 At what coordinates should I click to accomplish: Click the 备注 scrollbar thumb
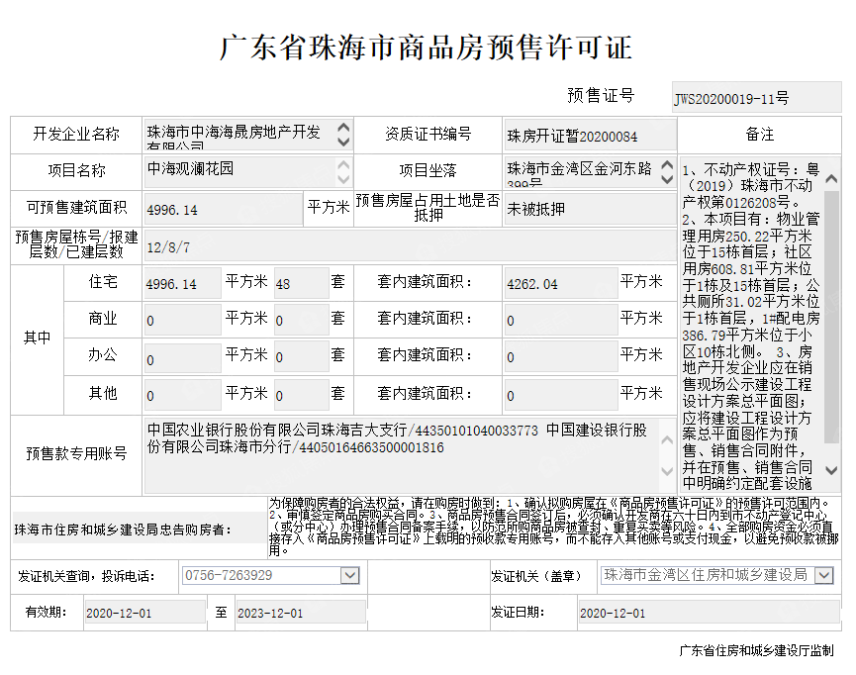coord(831,317)
